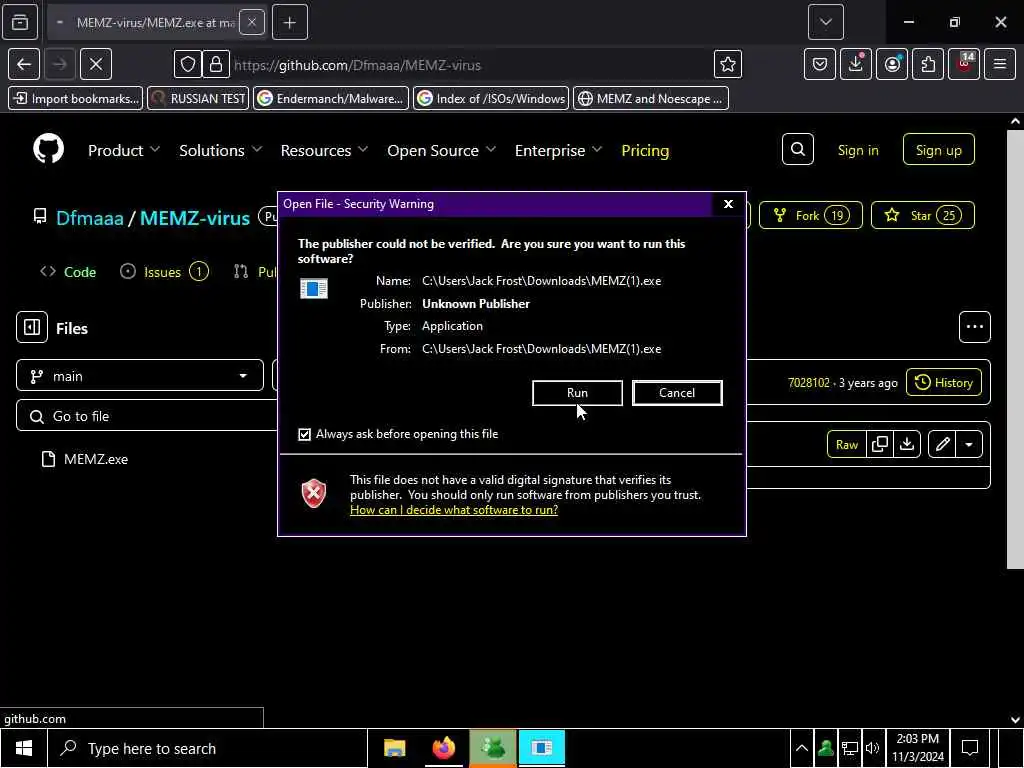Expand the Enterprise menu
This screenshot has width=1024, height=768.
(x=558, y=150)
